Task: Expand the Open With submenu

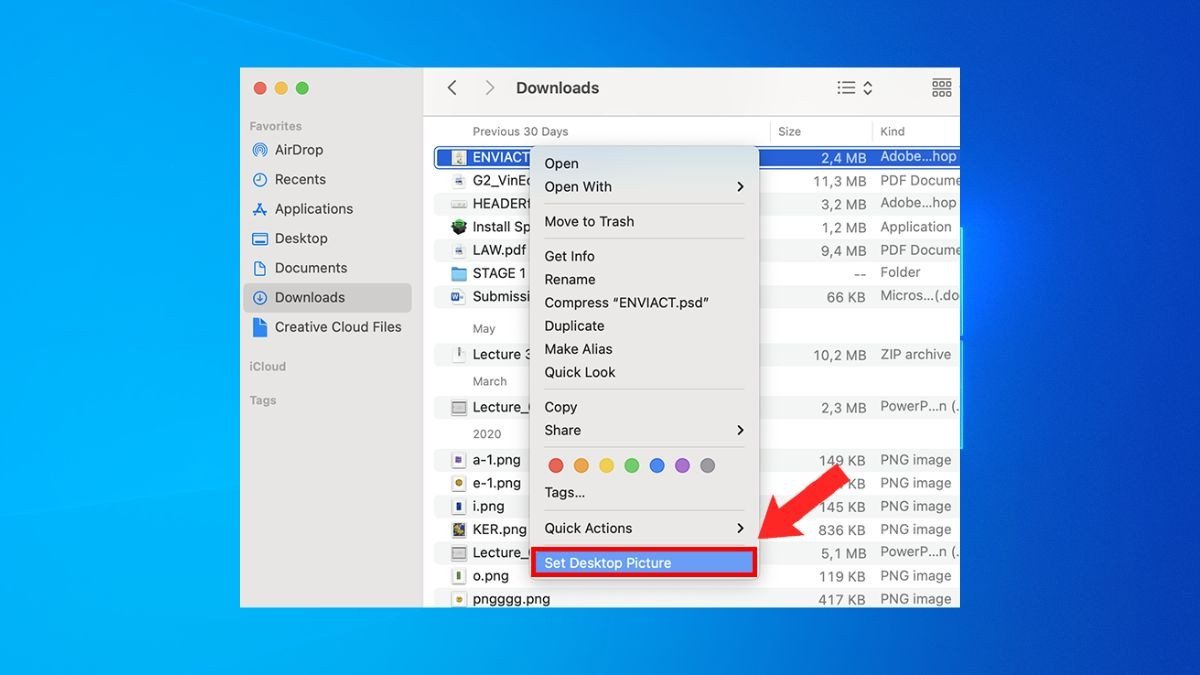Action: click(740, 187)
